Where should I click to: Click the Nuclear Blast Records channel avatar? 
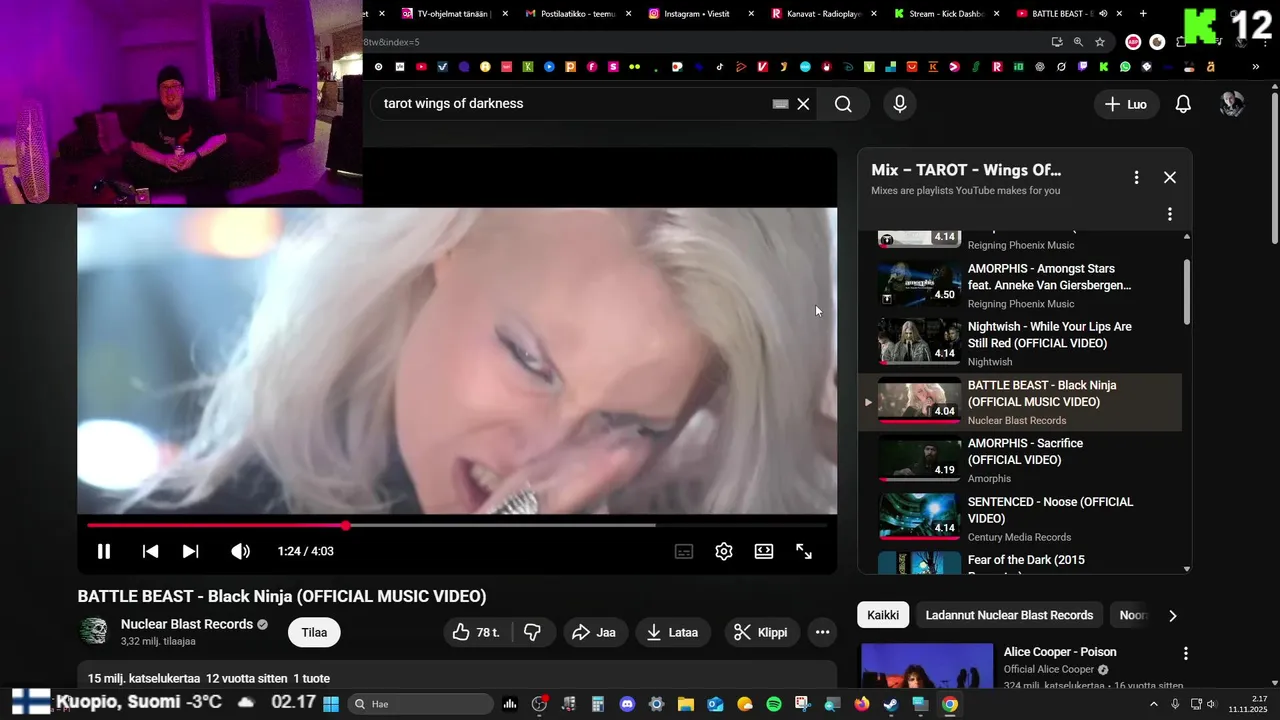tap(94, 631)
